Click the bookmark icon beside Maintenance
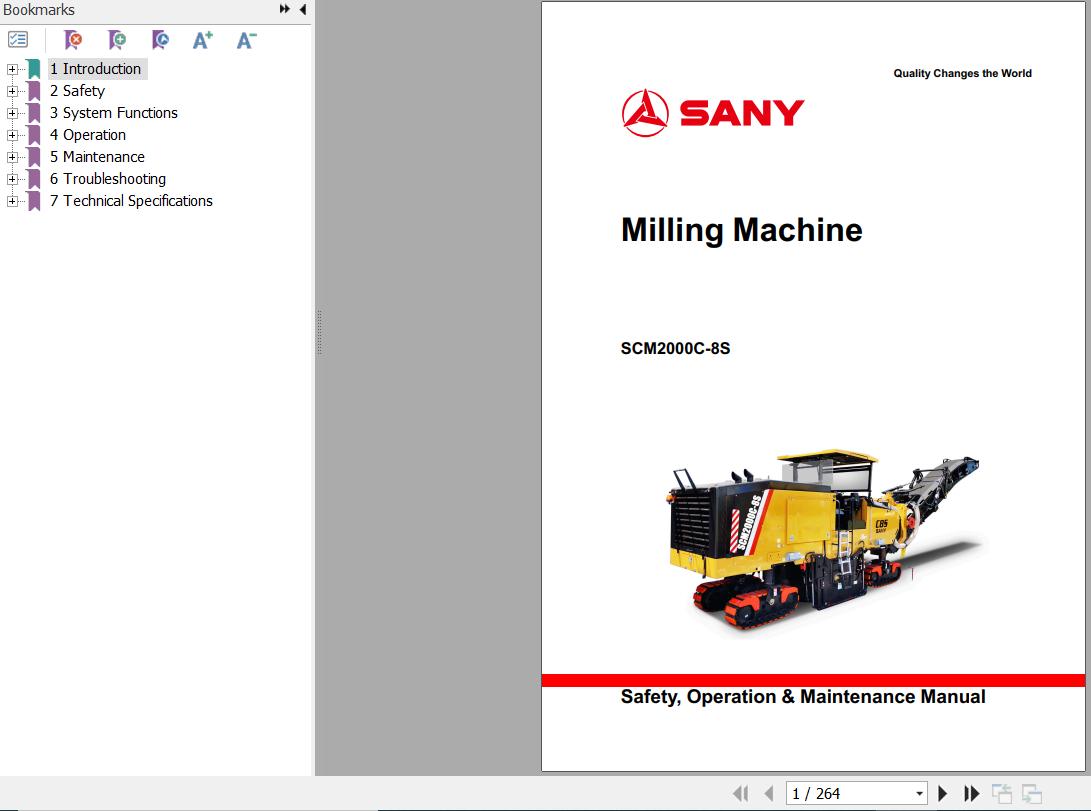The height and width of the screenshot is (811, 1091). click(x=33, y=157)
